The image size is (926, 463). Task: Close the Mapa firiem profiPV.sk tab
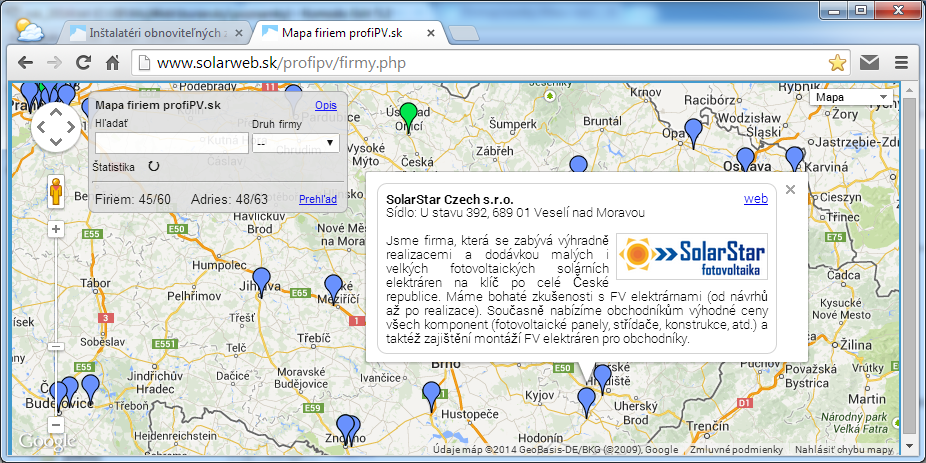431,33
